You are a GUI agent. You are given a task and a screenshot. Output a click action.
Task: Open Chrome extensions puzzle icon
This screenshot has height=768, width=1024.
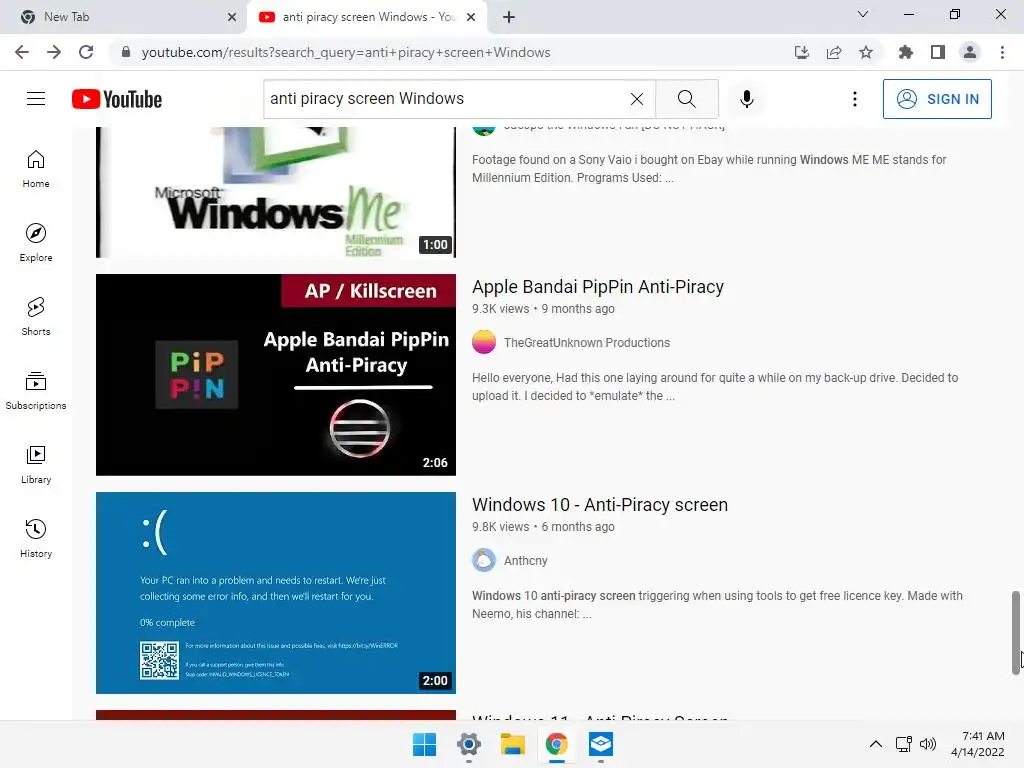tap(905, 52)
